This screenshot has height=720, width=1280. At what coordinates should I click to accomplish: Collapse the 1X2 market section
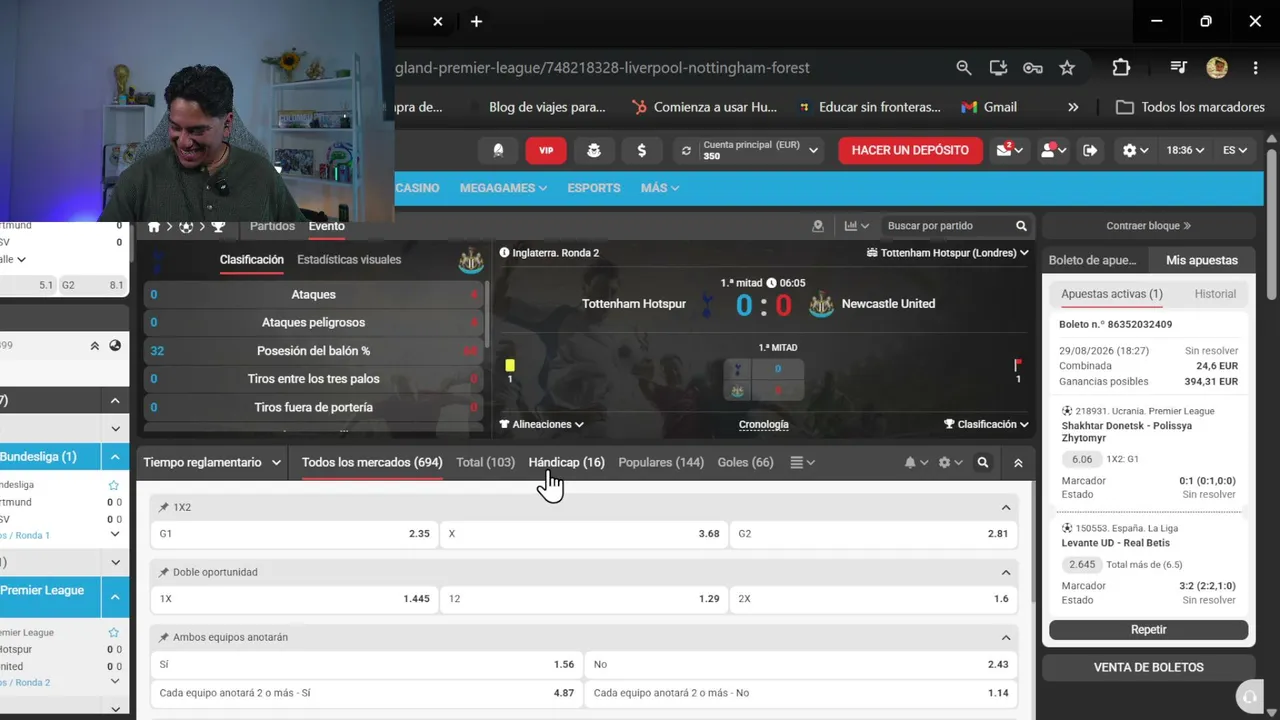1006,508
